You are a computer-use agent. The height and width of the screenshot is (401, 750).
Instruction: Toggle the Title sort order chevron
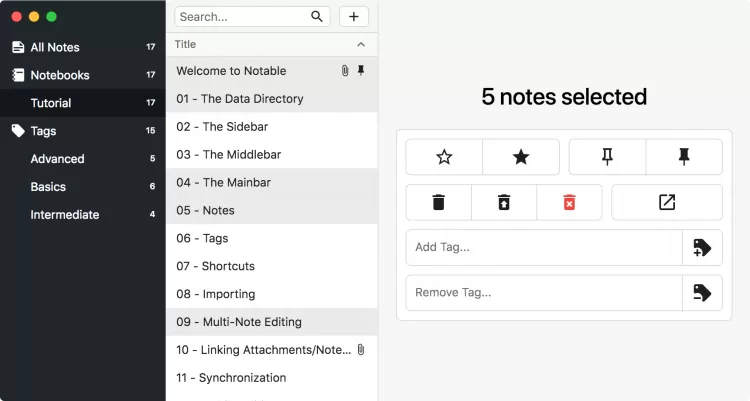click(x=361, y=45)
